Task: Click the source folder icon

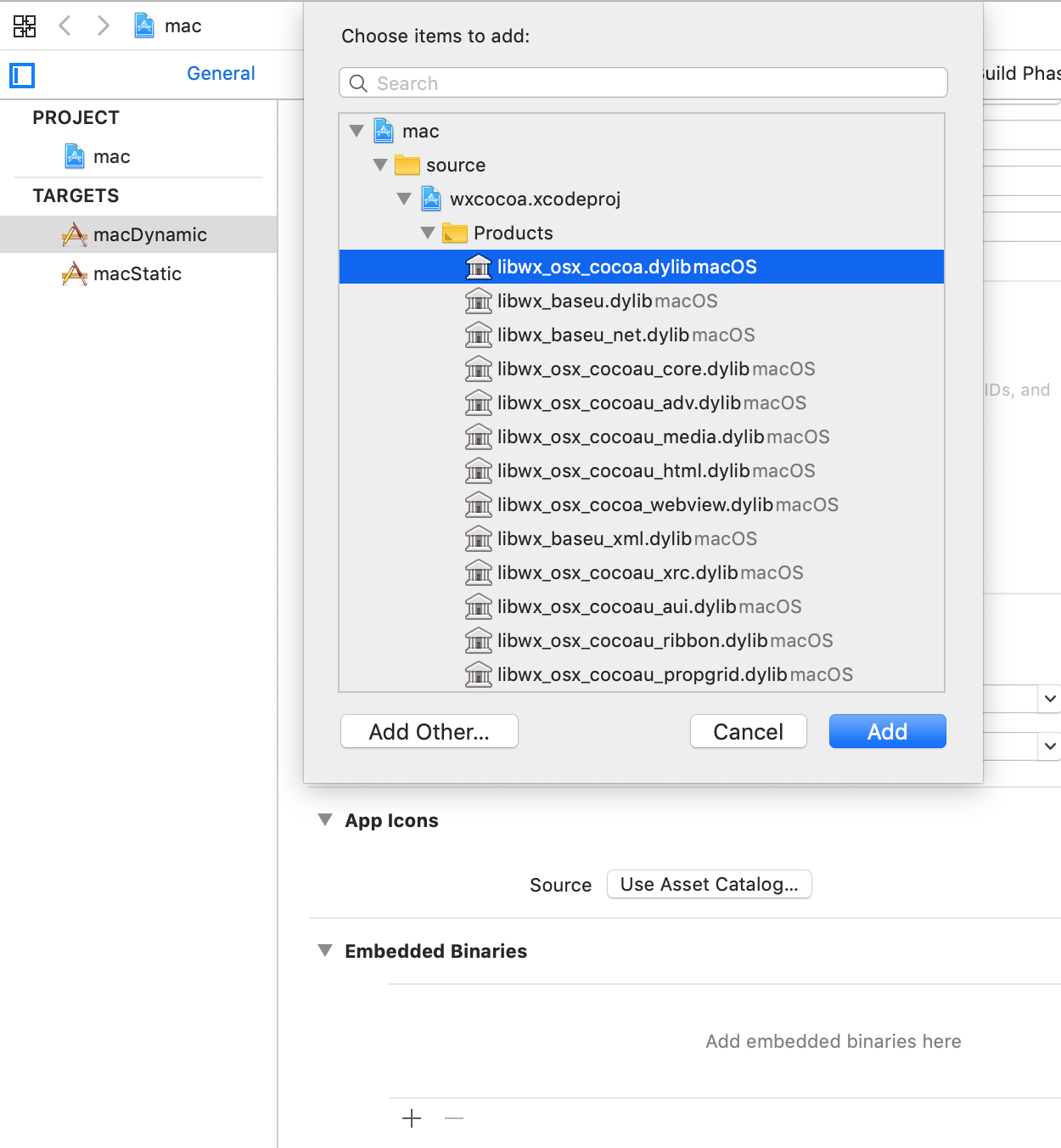Action: tap(407, 165)
